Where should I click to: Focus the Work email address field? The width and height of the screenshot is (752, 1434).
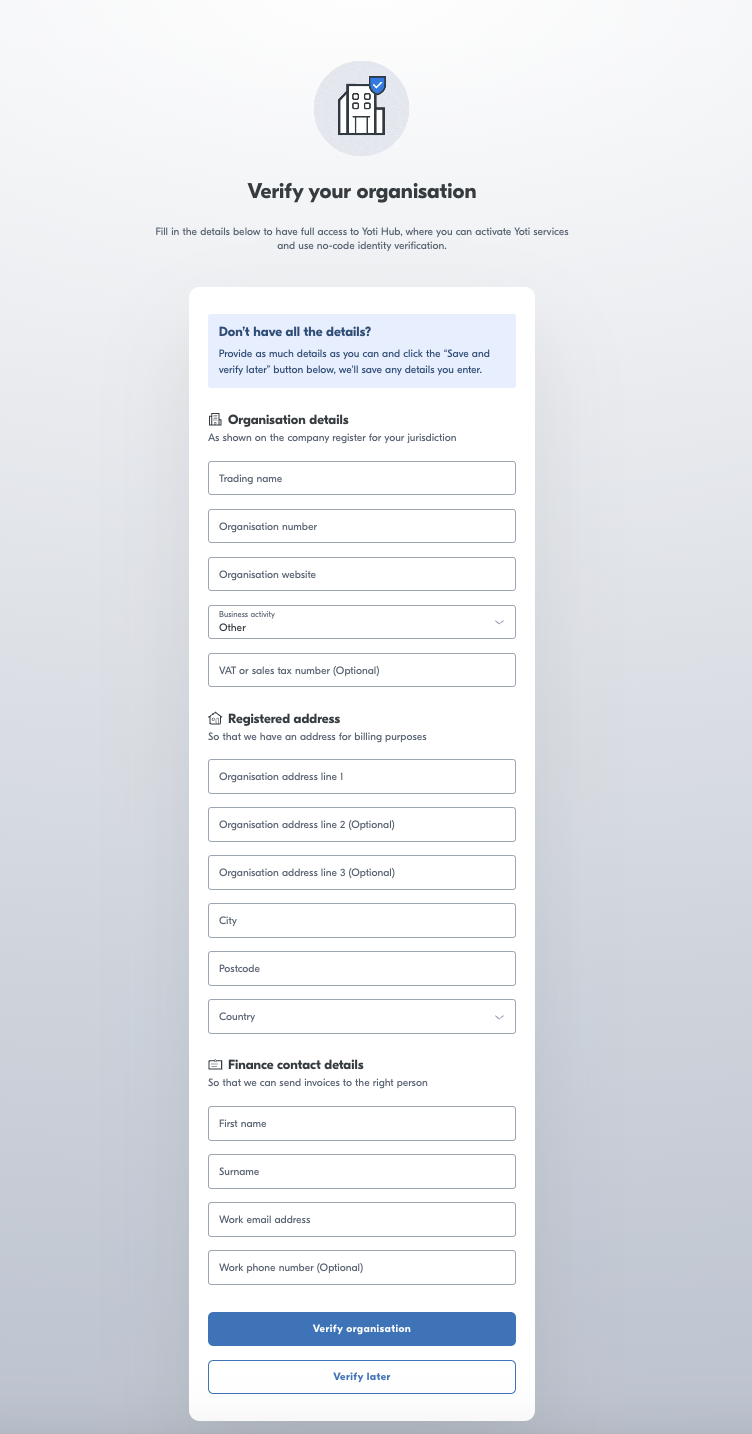click(x=362, y=1219)
